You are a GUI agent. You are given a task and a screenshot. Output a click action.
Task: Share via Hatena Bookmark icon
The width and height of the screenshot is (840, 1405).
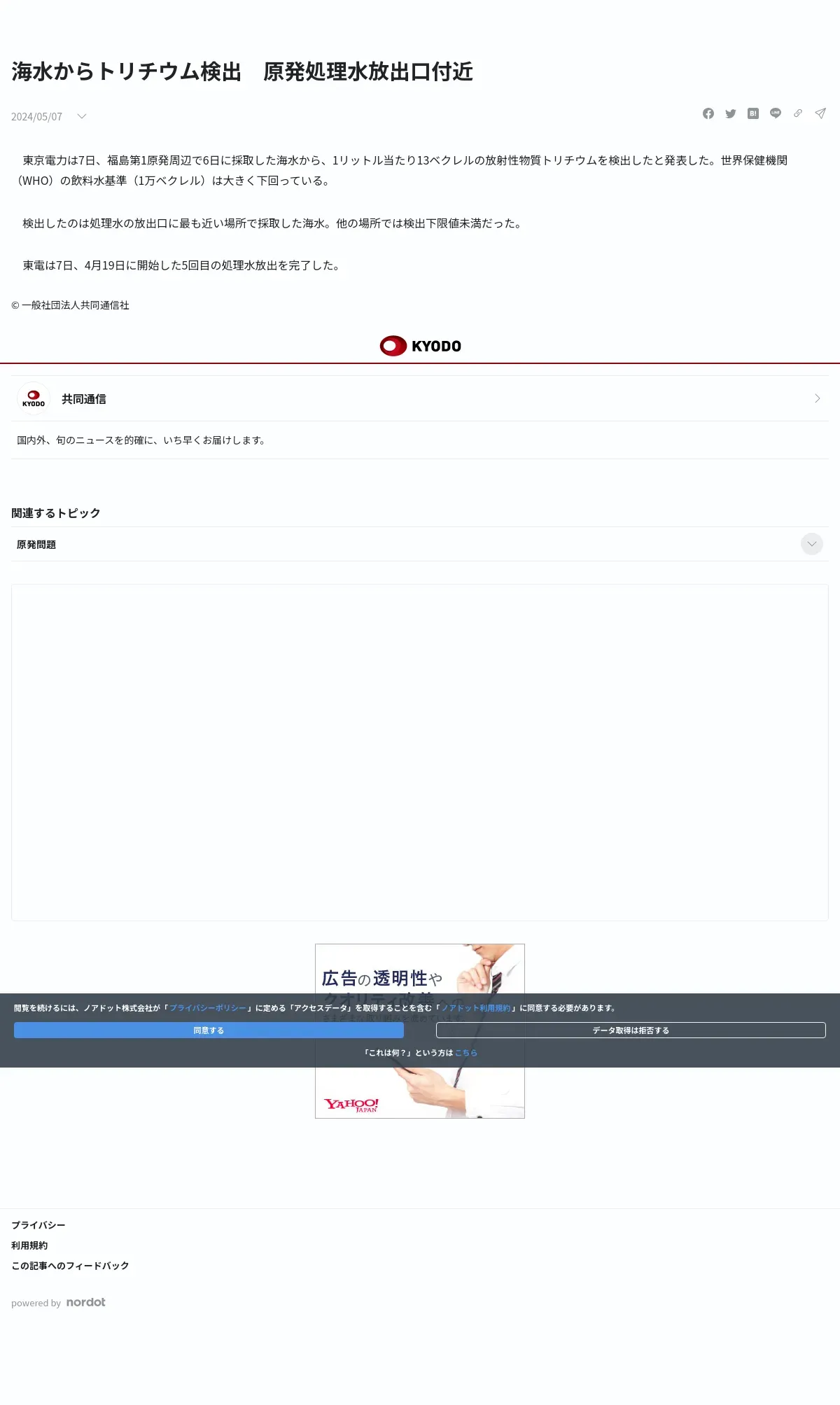coord(753,113)
